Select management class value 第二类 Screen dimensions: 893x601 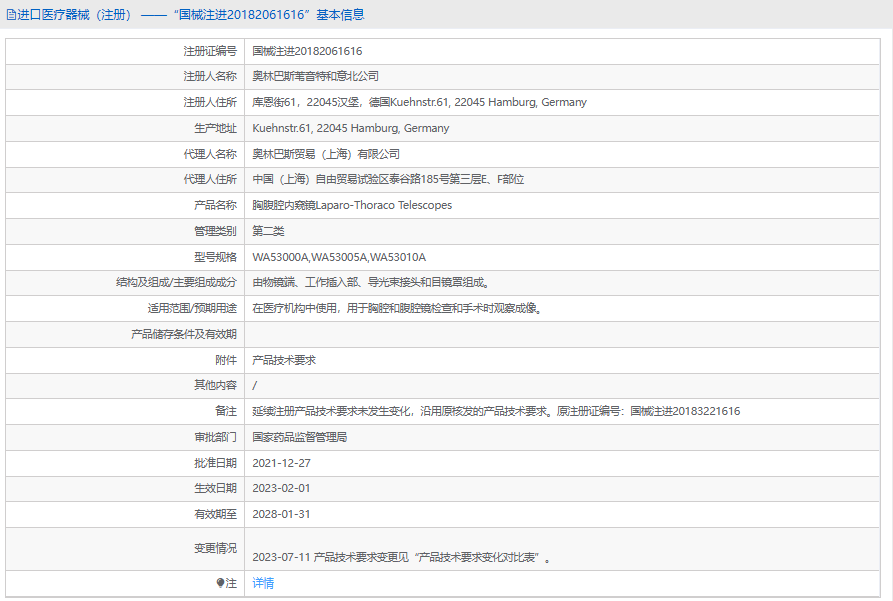point(268,231)
